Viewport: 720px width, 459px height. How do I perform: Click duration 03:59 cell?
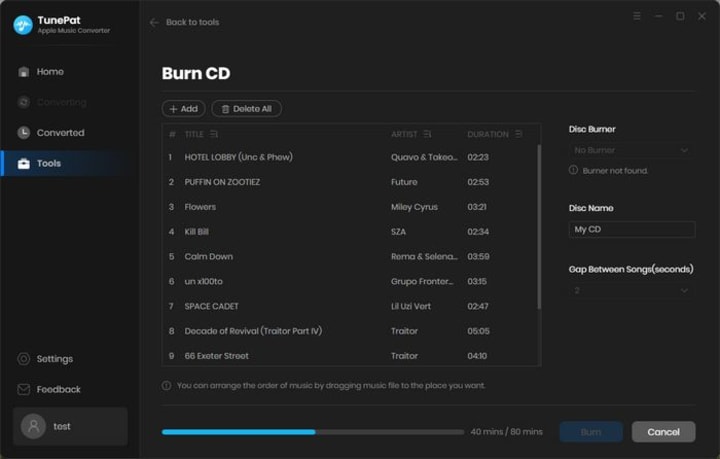point(478,257)
